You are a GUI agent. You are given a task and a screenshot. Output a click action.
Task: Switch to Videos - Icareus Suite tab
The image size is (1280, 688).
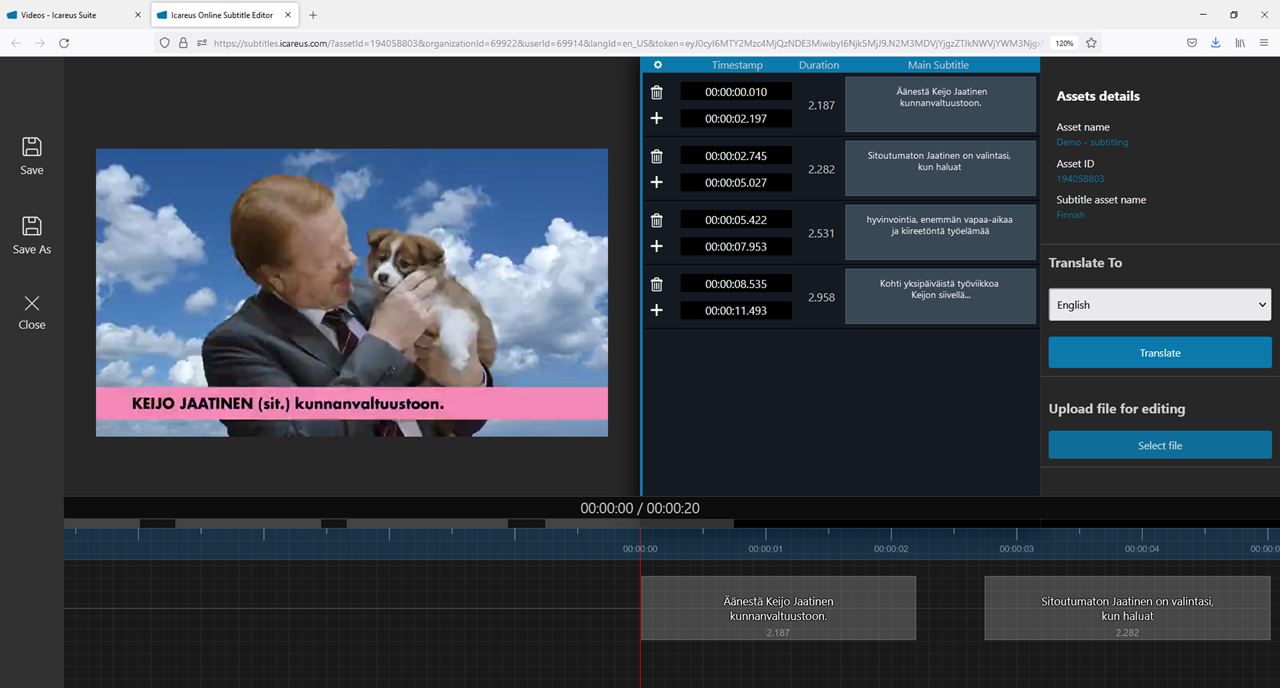point(70,15)
